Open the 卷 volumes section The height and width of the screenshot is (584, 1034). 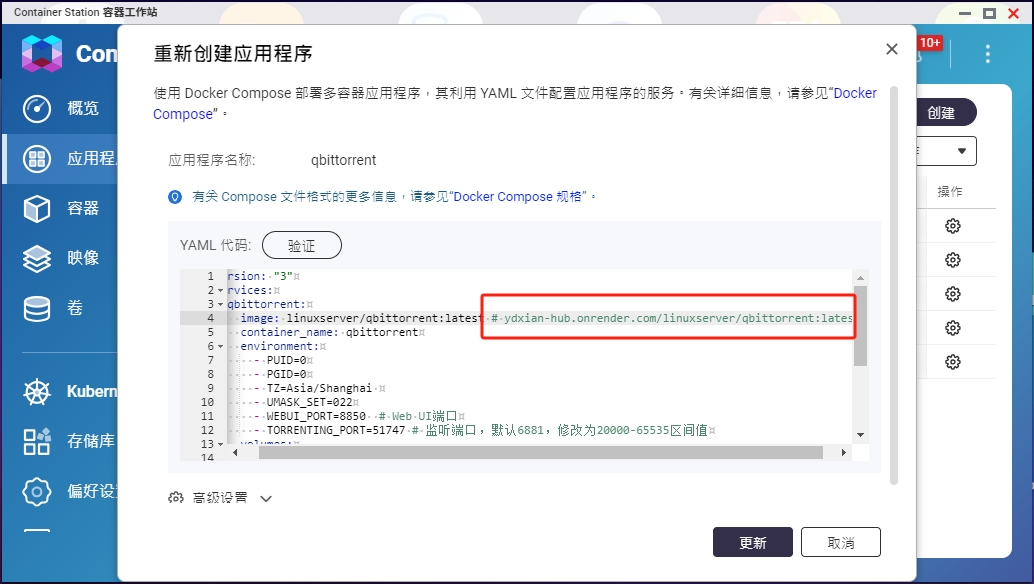click(53, 308)
